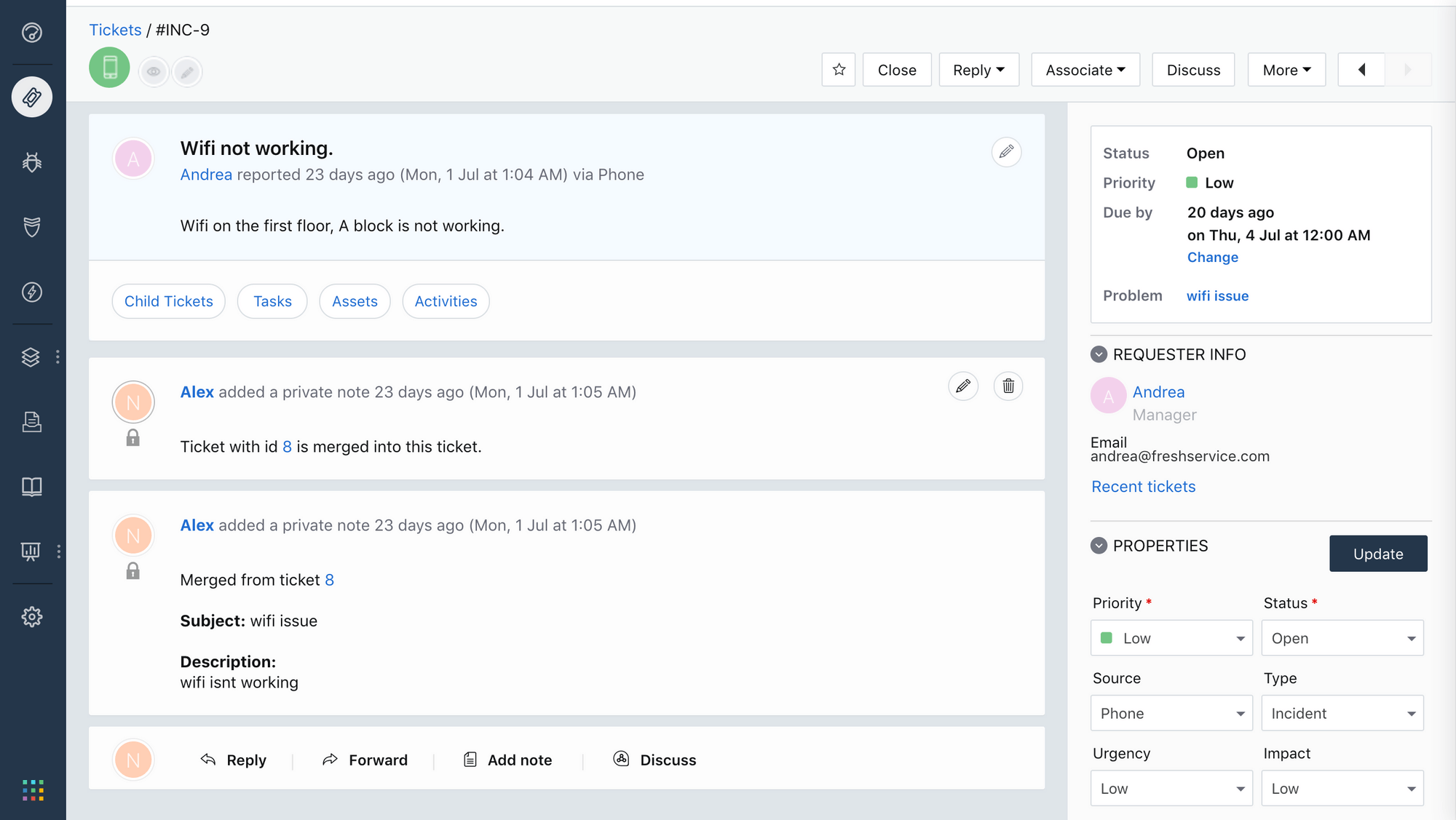Collapse the Requester Info section
The image size is (1456, 820).
(1098, 354)
